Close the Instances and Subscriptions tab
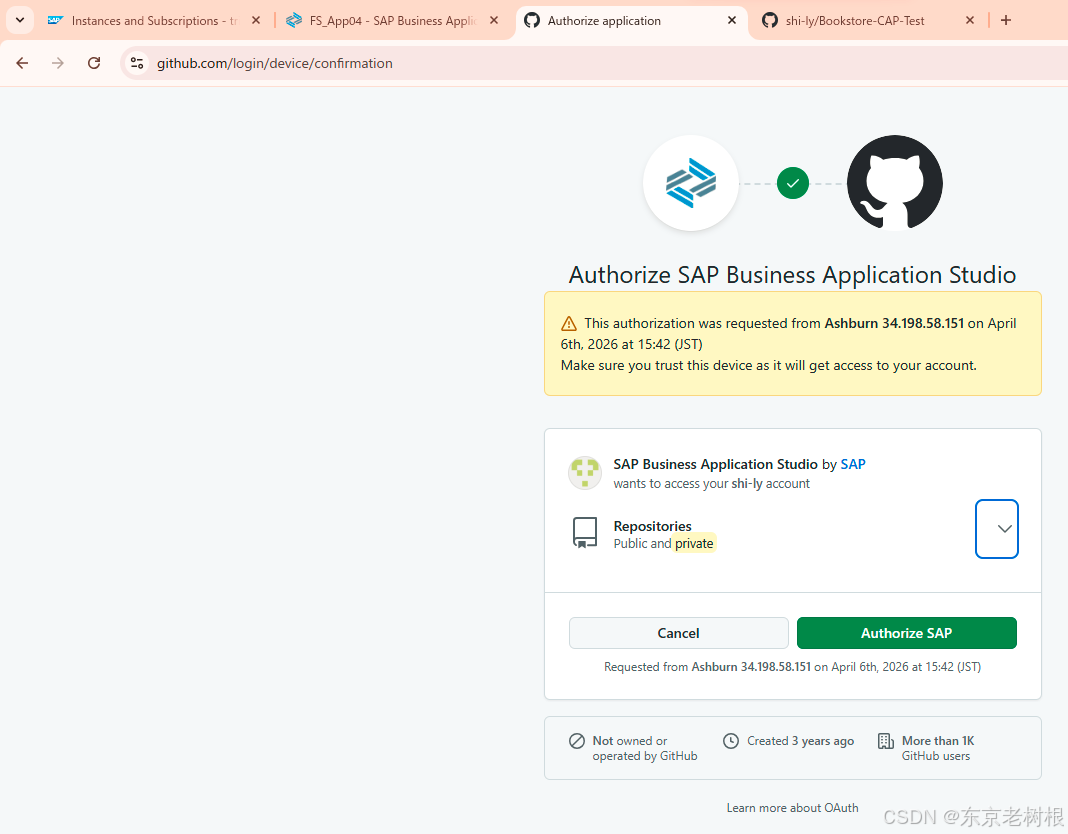The image size is (1068, 834). coord(256,20)
